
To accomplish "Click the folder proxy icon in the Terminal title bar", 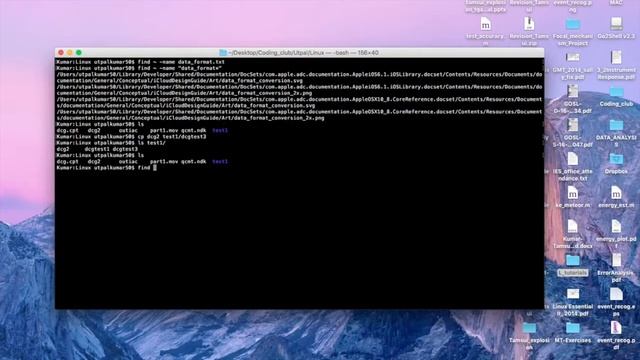I will (223, 53).
